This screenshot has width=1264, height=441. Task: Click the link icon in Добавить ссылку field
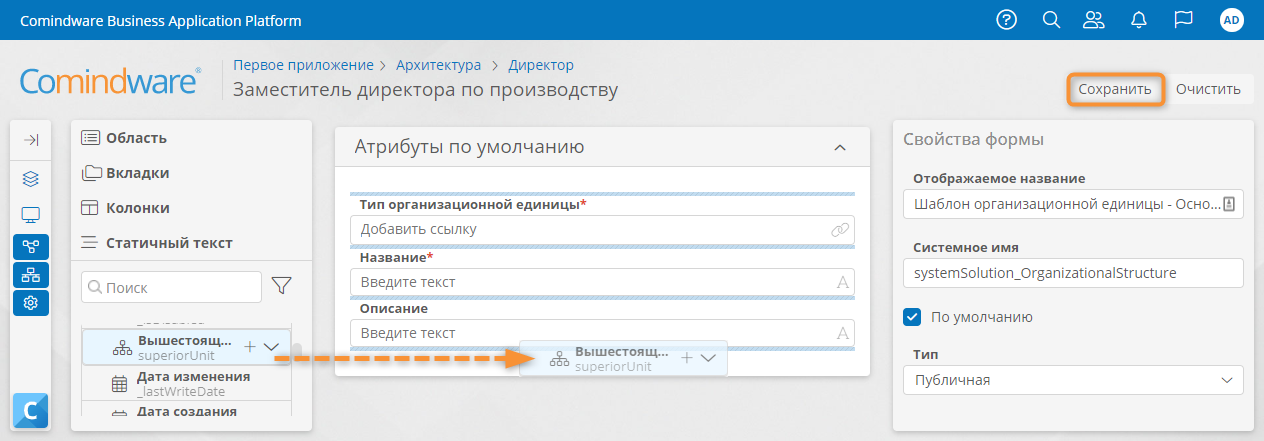coord(840,230)
